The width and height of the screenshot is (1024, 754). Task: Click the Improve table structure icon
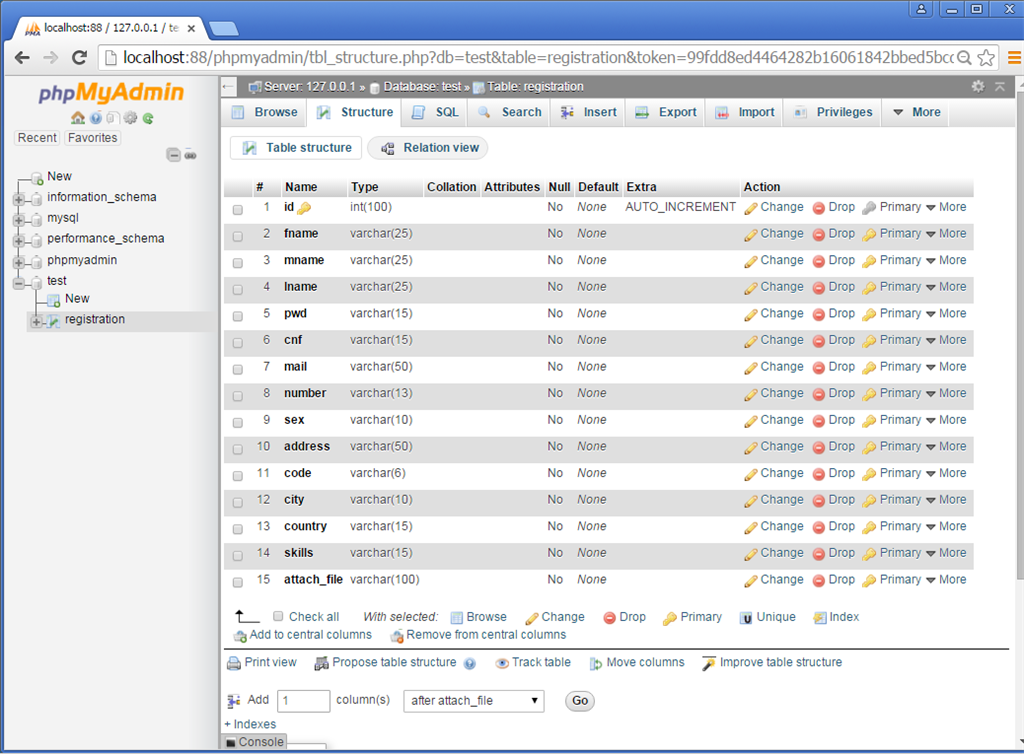(709, 663)
